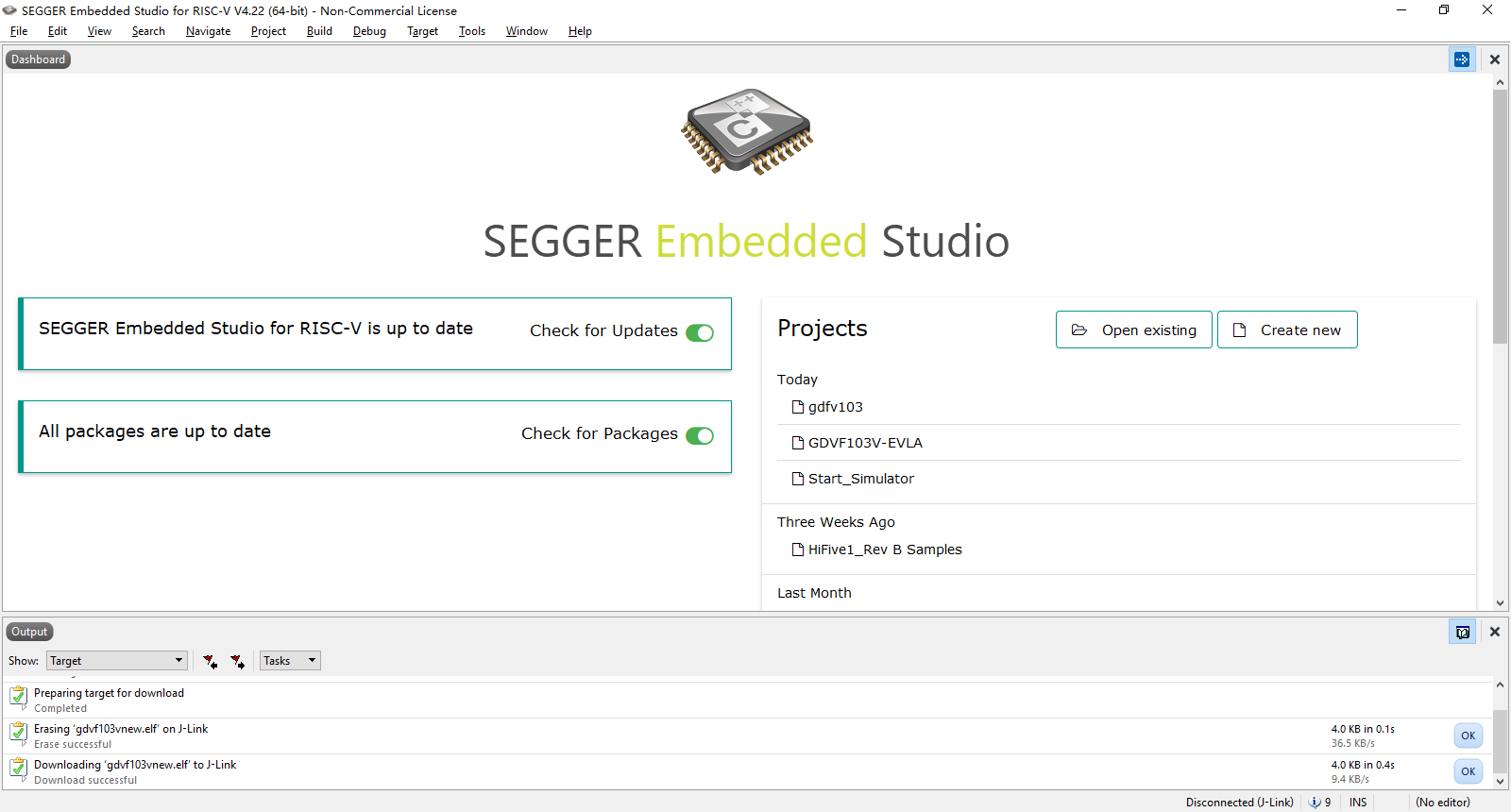The width and height of the screenshot is (1511, 812).
Task: Click 'All packages are up to date' text
Action: point(155,431)
